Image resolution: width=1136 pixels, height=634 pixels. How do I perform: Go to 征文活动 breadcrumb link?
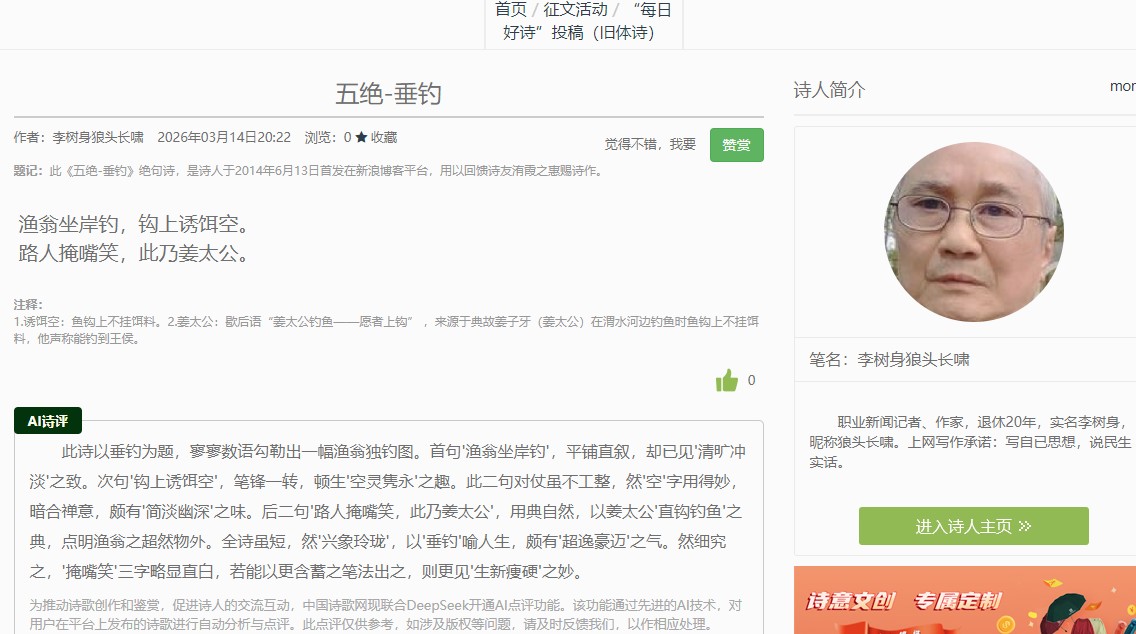pos(575,9)
